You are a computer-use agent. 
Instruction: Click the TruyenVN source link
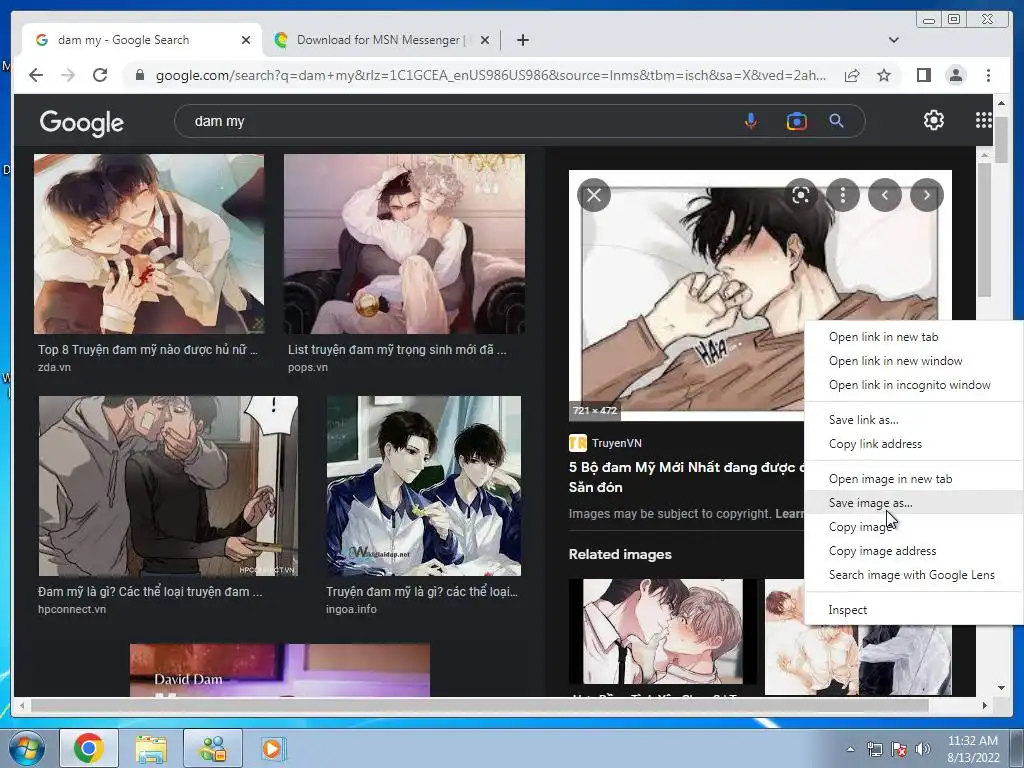pos(605,443)
